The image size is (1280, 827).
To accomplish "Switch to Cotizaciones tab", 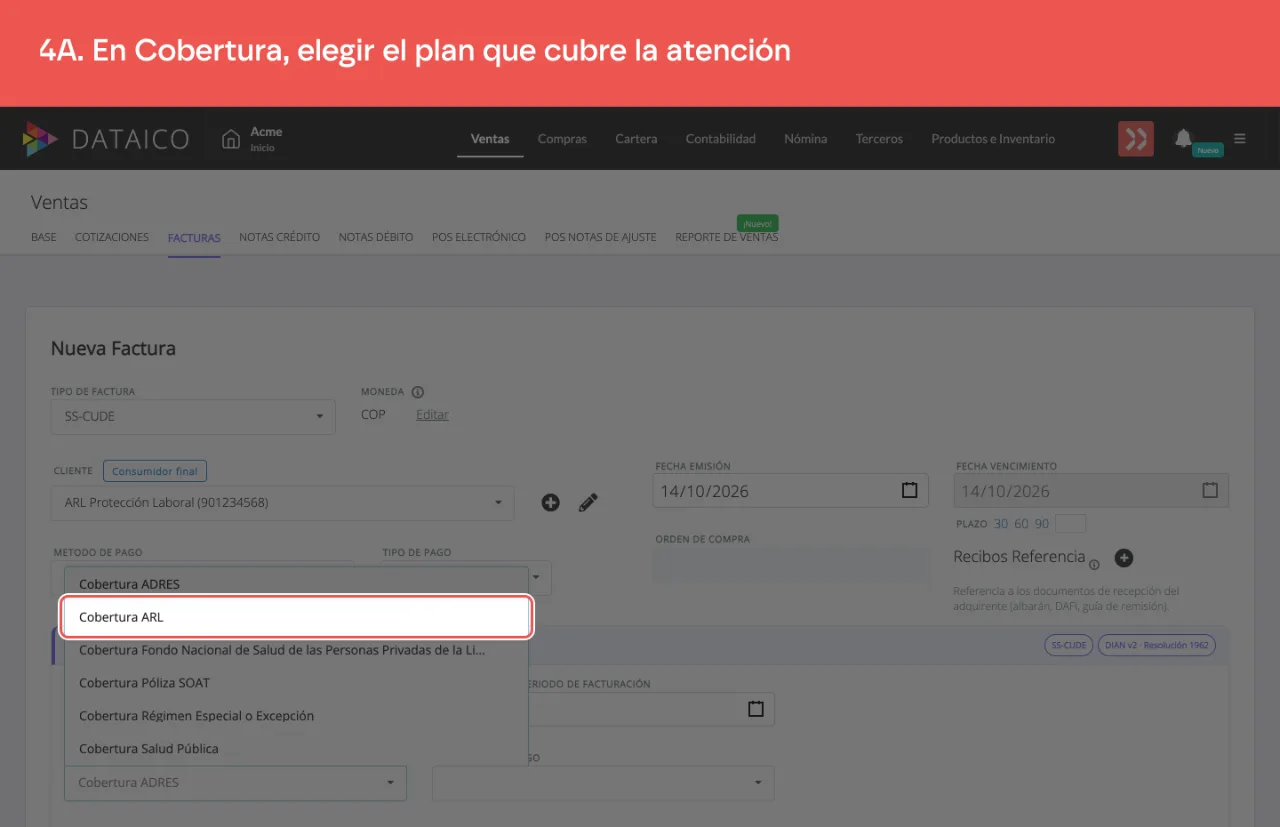I will (112, 237).
